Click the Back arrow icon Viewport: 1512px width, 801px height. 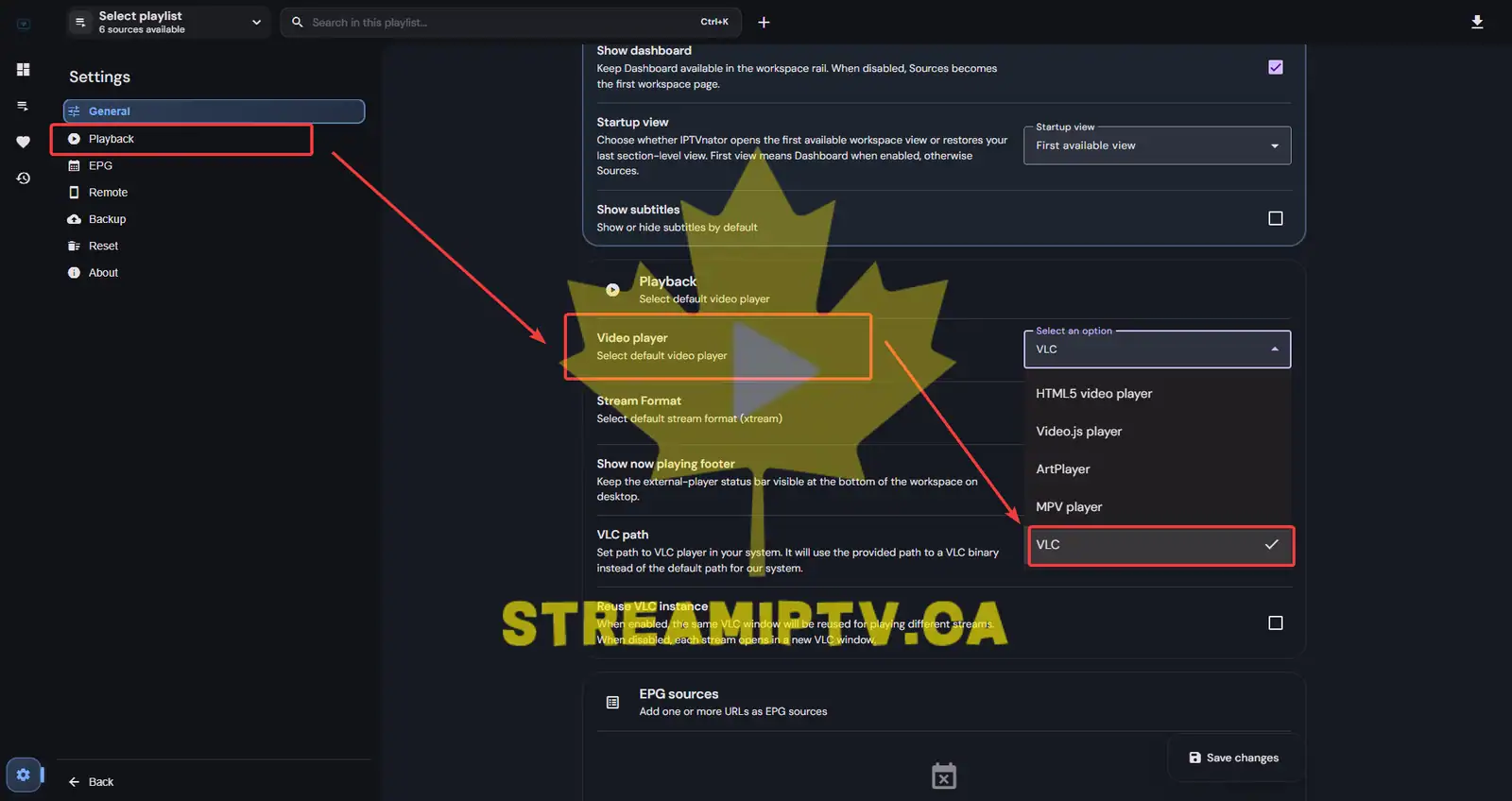(74, 781)
